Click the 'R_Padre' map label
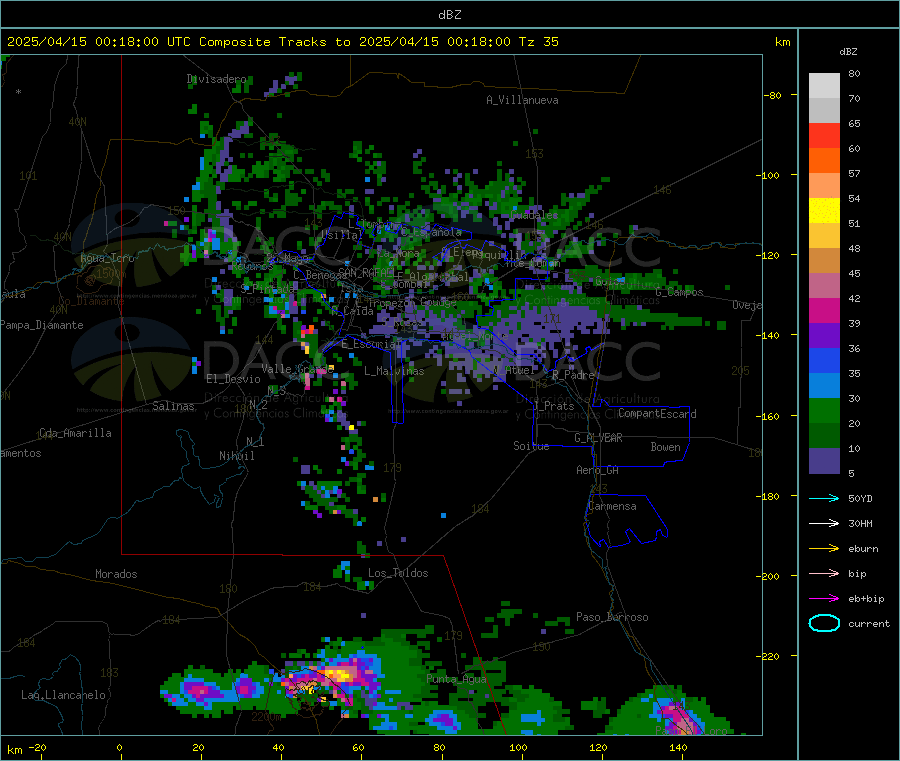This screenshot has height=761, width=900. point(573,375)
